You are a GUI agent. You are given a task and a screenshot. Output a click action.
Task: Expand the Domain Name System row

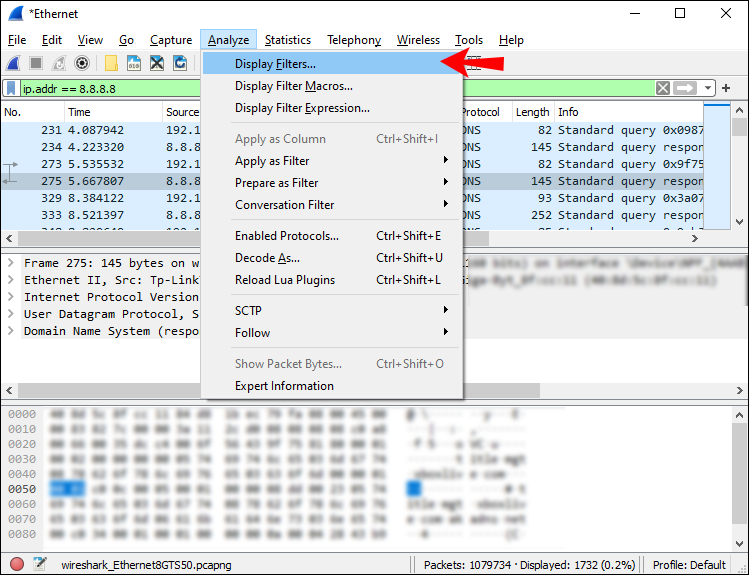(x=11, y=331)
